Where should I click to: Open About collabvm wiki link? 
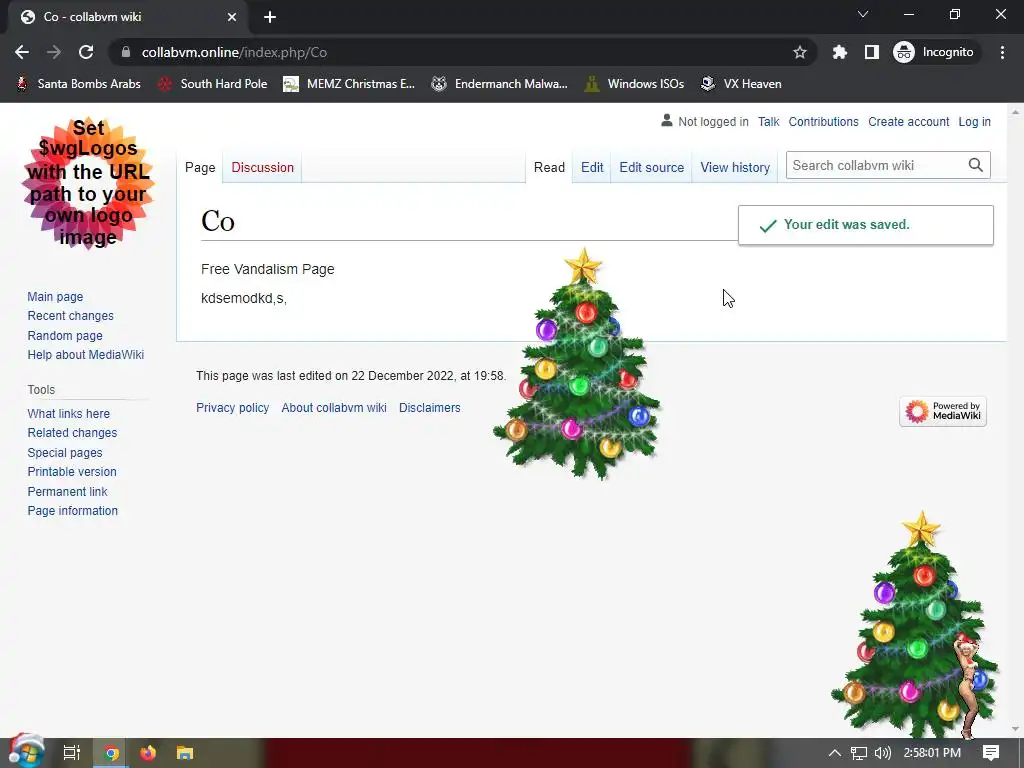(x=334, y=408)
